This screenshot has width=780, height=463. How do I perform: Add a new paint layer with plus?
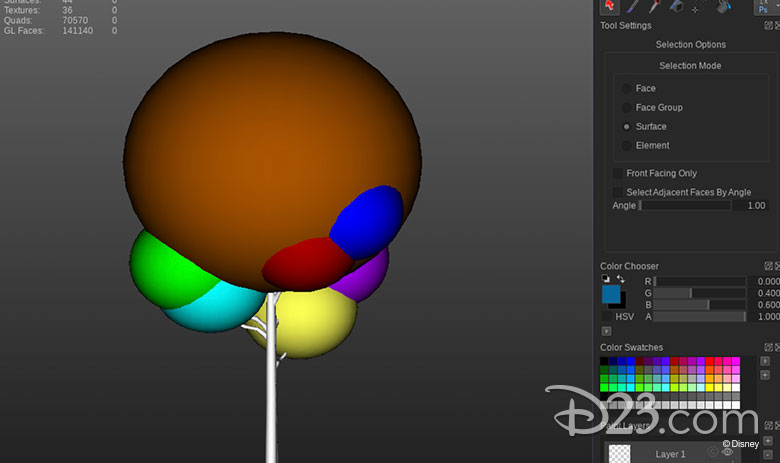click(x=768, y=441)
